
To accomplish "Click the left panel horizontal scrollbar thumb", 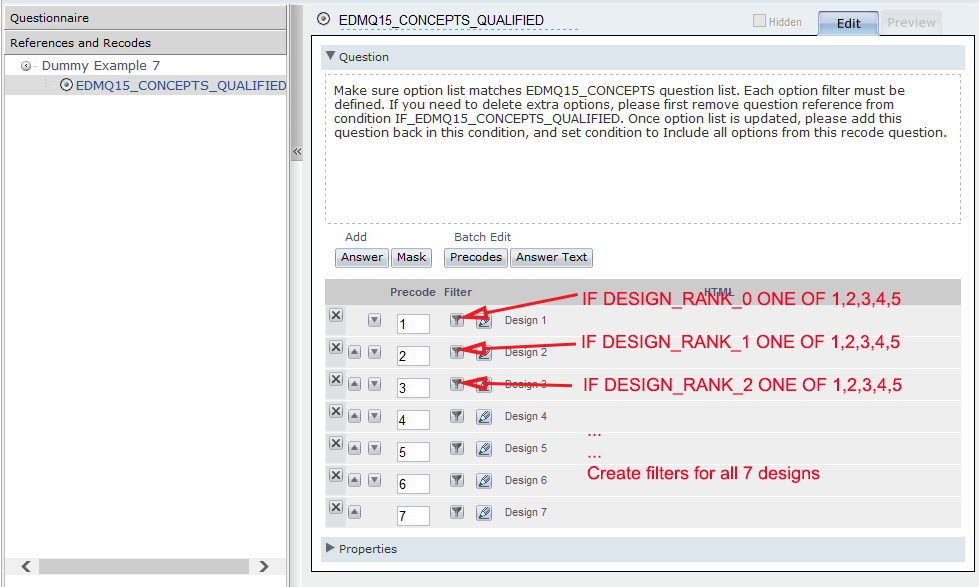I will 144,566.
